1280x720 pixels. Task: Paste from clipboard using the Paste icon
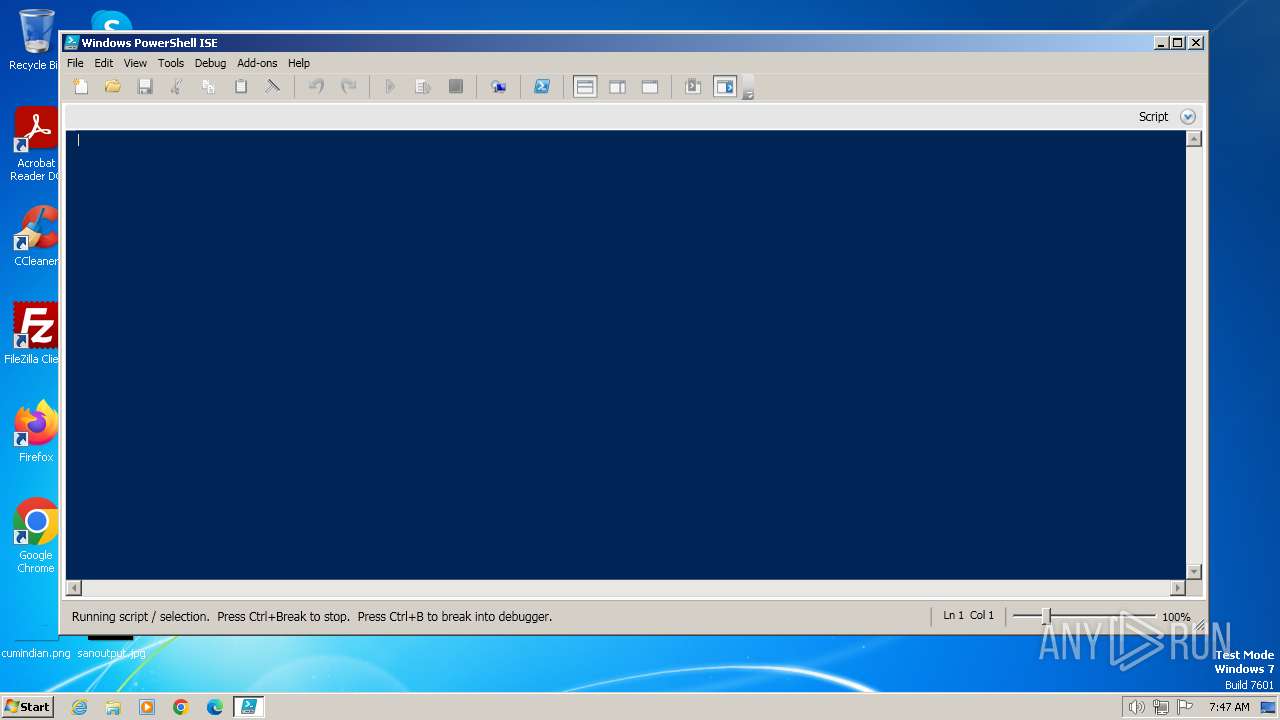pyautogui.click(x=241, y=87)
